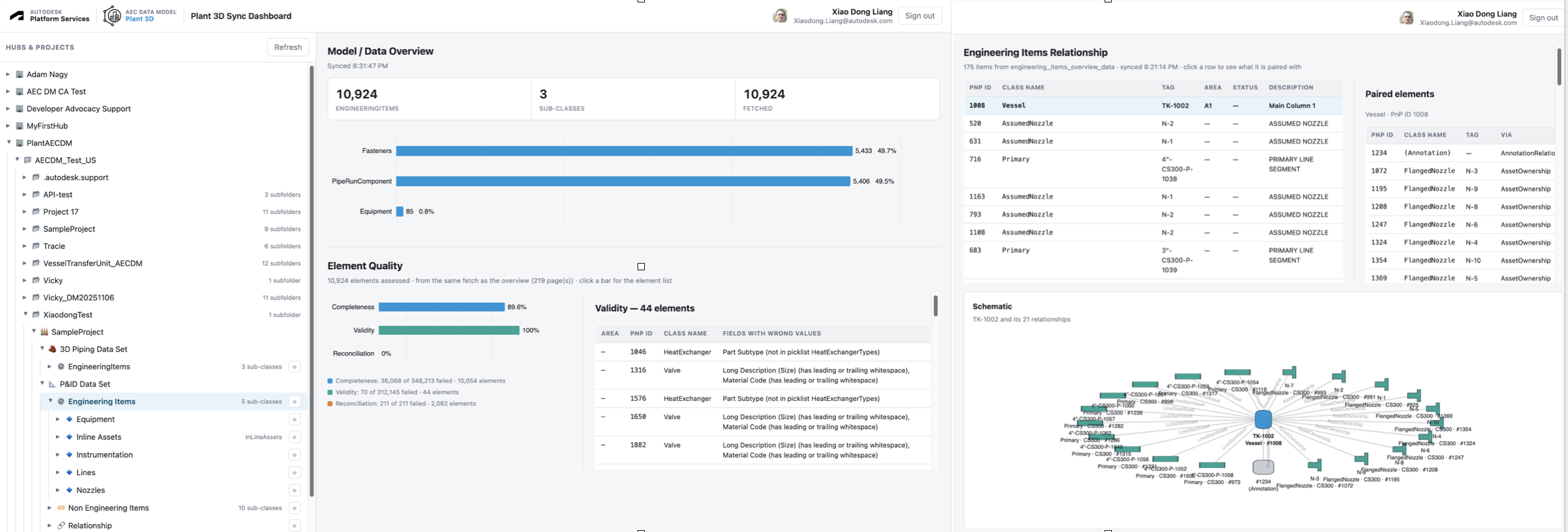1568x532 pixels.
Task: Select the TK-1002 Vessel node in the schematic
Action: (1264, 419)
